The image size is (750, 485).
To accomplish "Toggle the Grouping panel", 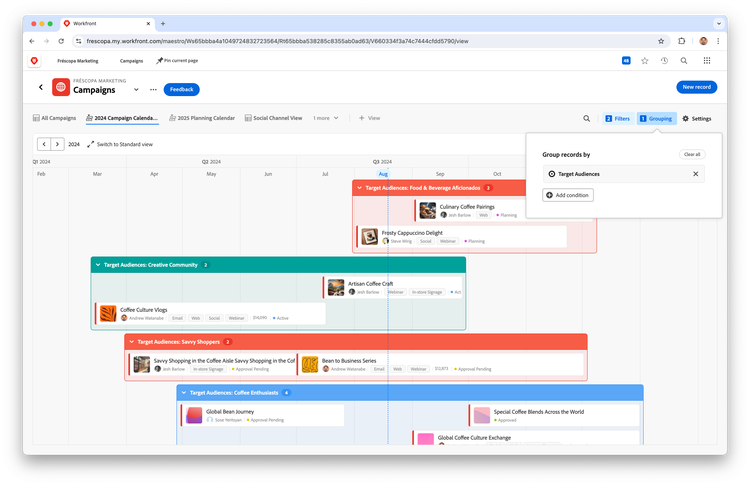I will point(656,118).
